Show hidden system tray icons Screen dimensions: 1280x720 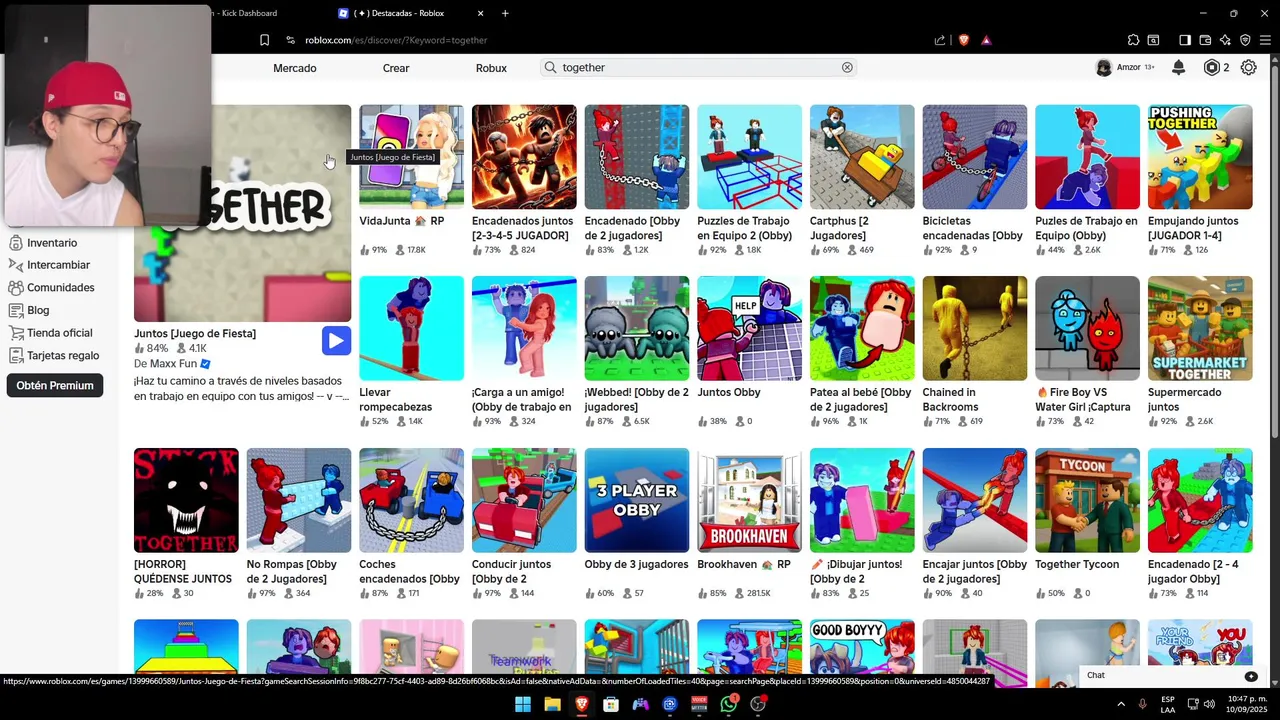tap(1120, 704)
